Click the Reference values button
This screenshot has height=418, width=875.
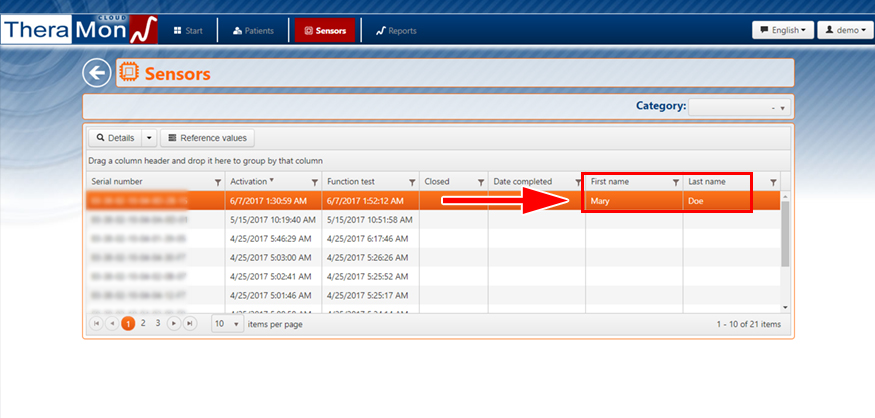point(208,138)
